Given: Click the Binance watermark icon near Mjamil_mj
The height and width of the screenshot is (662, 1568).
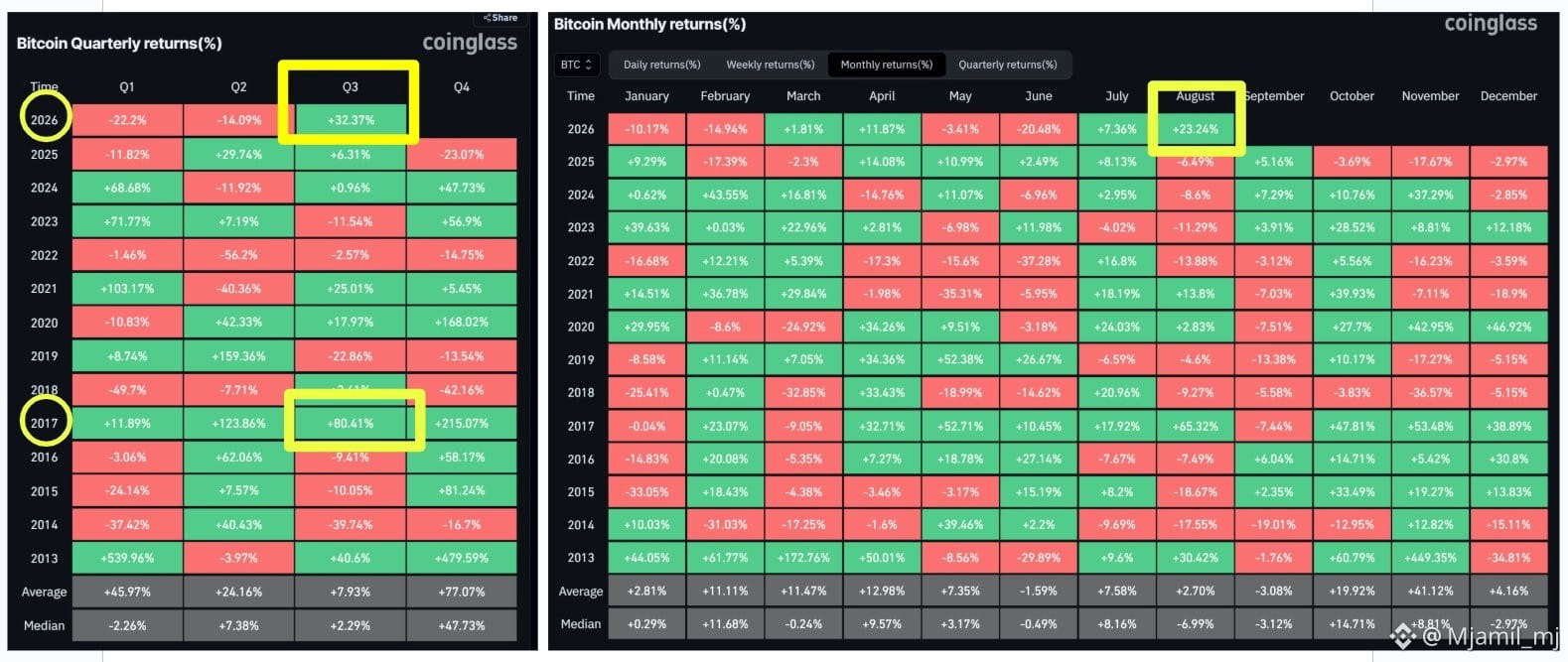Looking at the screenshot, I should coord(1401,635).
